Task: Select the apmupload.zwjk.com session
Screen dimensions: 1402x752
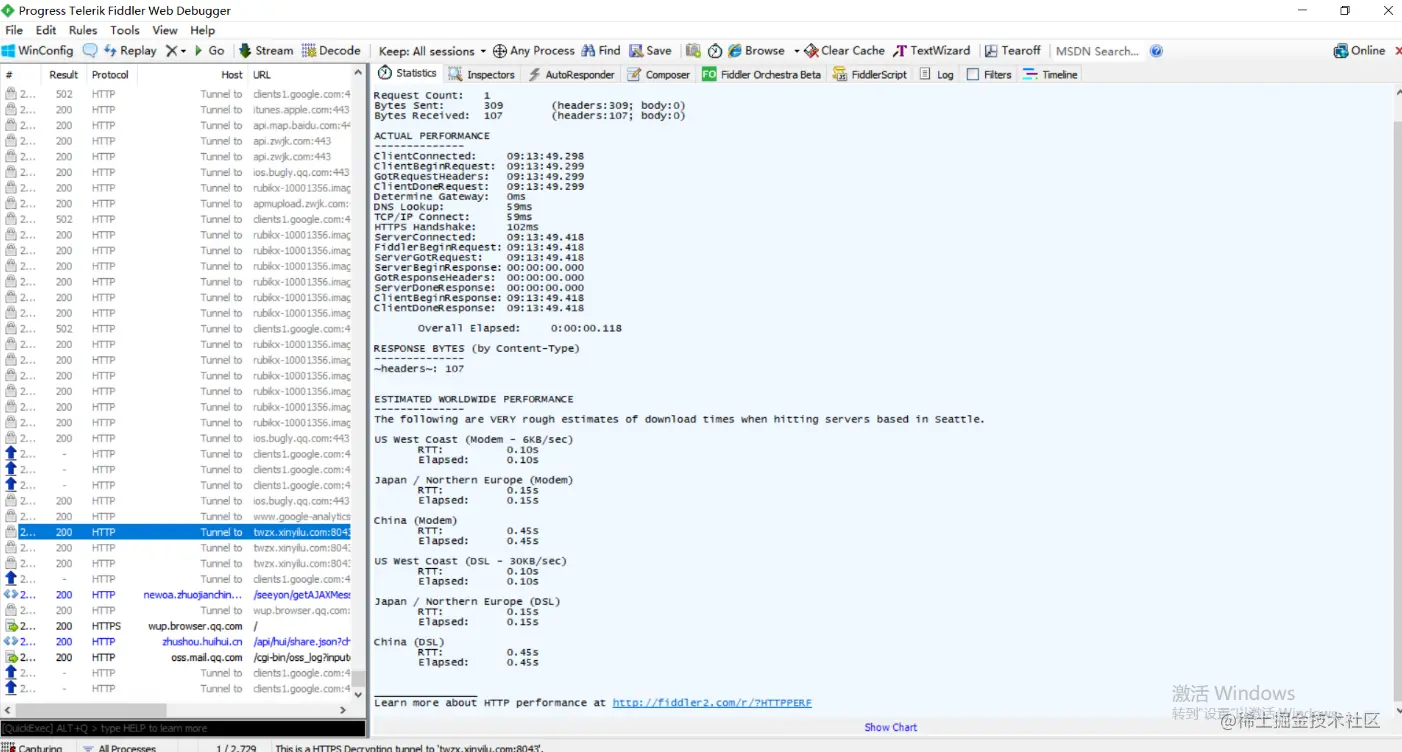Action: pyautogui.click(x=176, y=204)
